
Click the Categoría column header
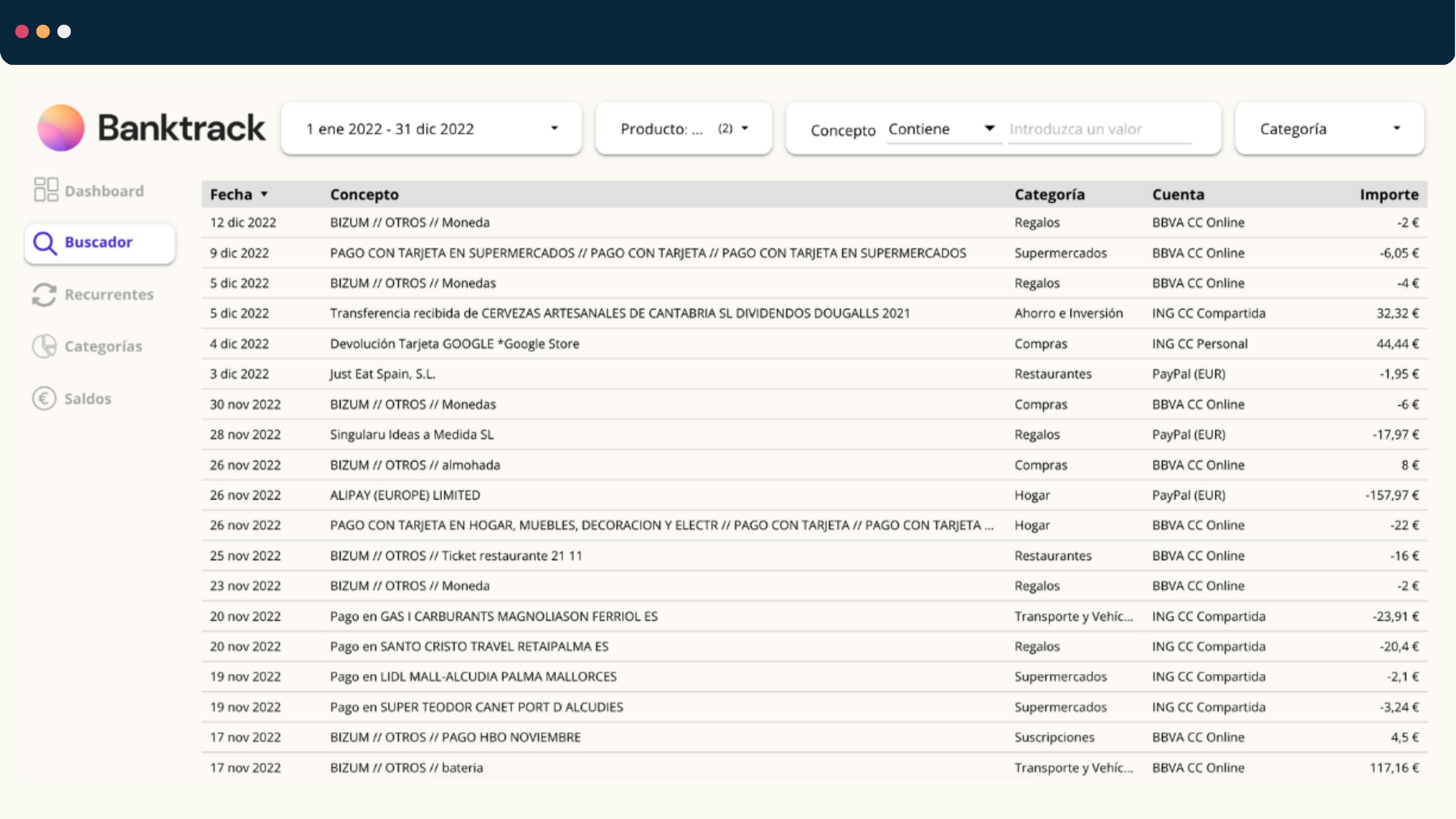pyautogui.click(x=1050, y=194)
